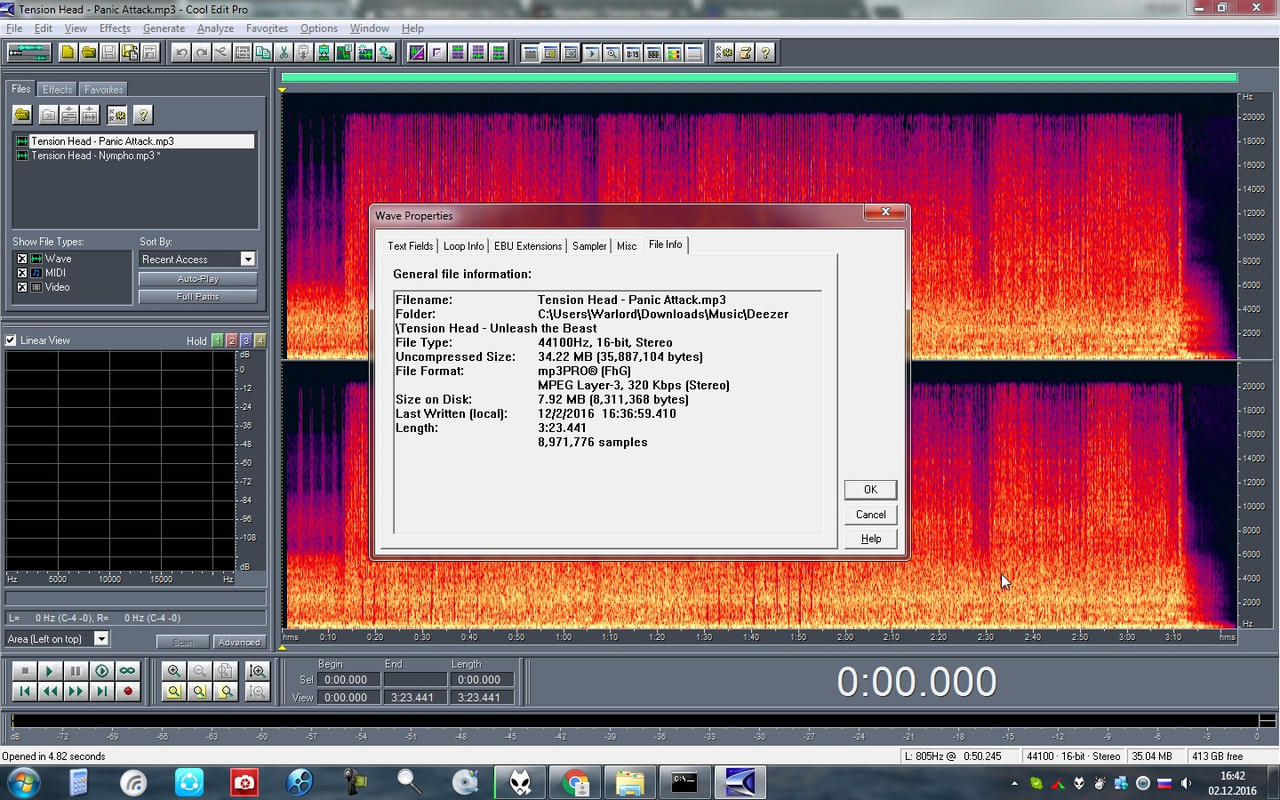Click the Open File folder icon in Files panel
The width and height of the screenshot is (1280, 800).
coord(22,115)
